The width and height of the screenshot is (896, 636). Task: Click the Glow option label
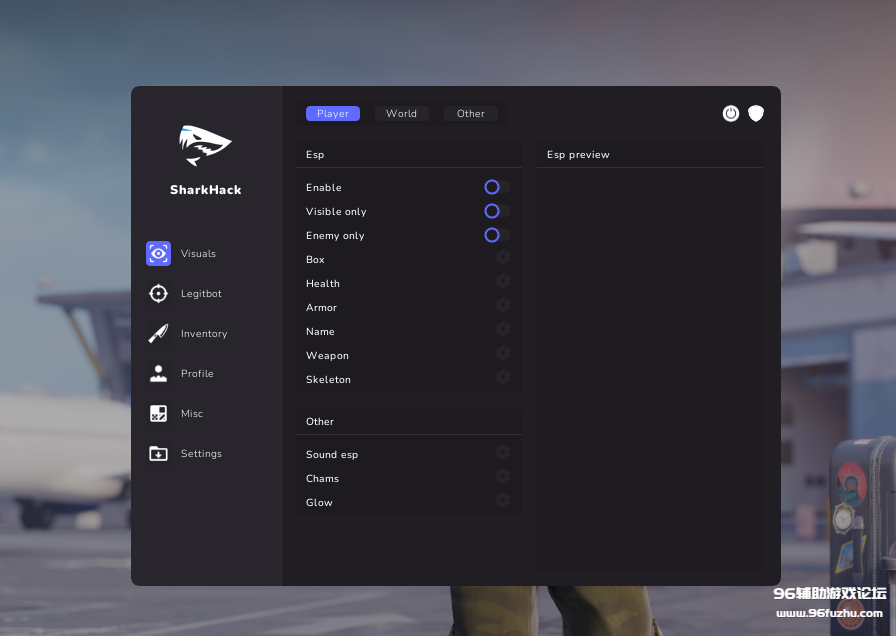pos(319,503)
